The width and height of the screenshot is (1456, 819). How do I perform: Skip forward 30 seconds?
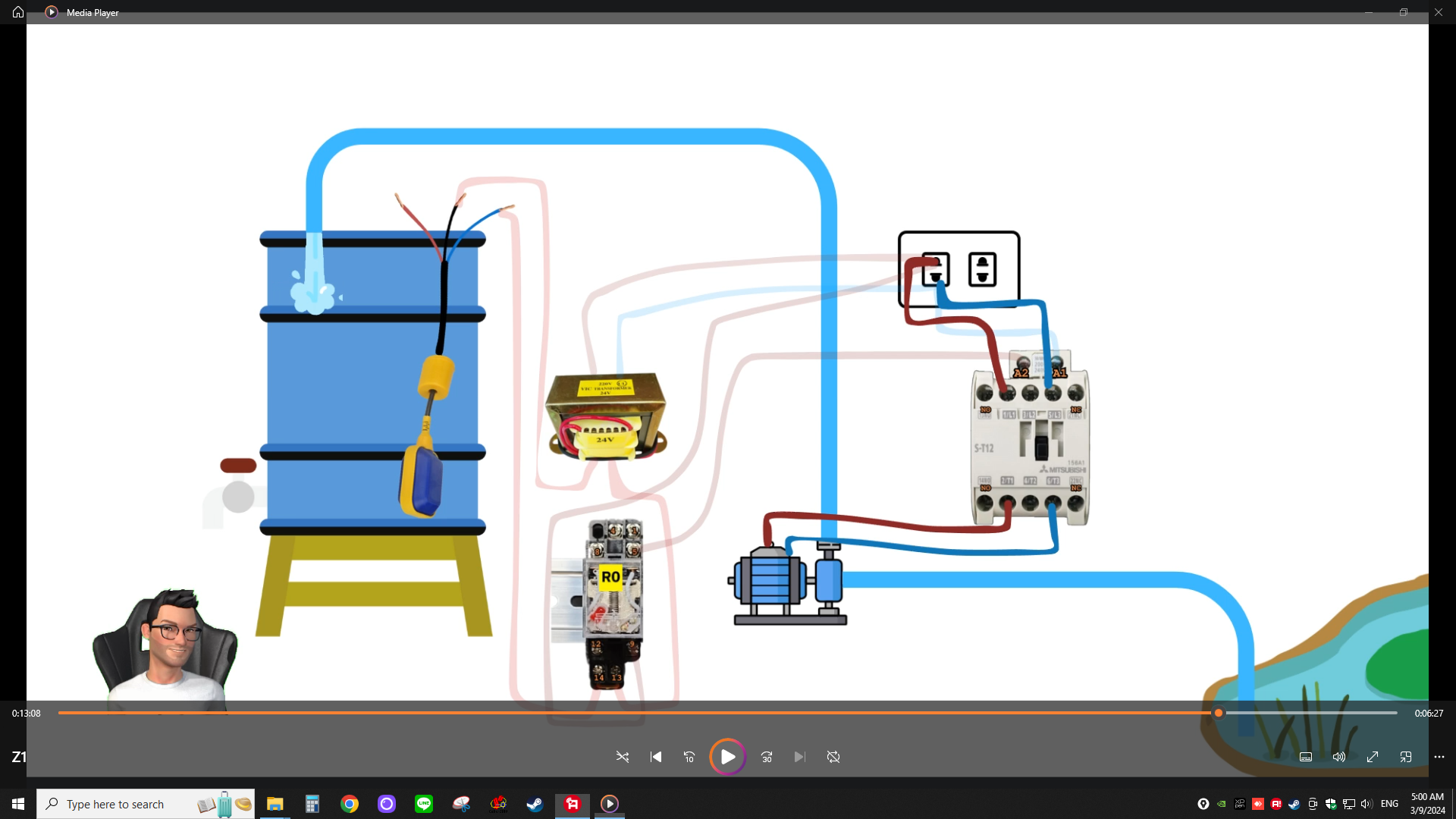click(767, 757)
